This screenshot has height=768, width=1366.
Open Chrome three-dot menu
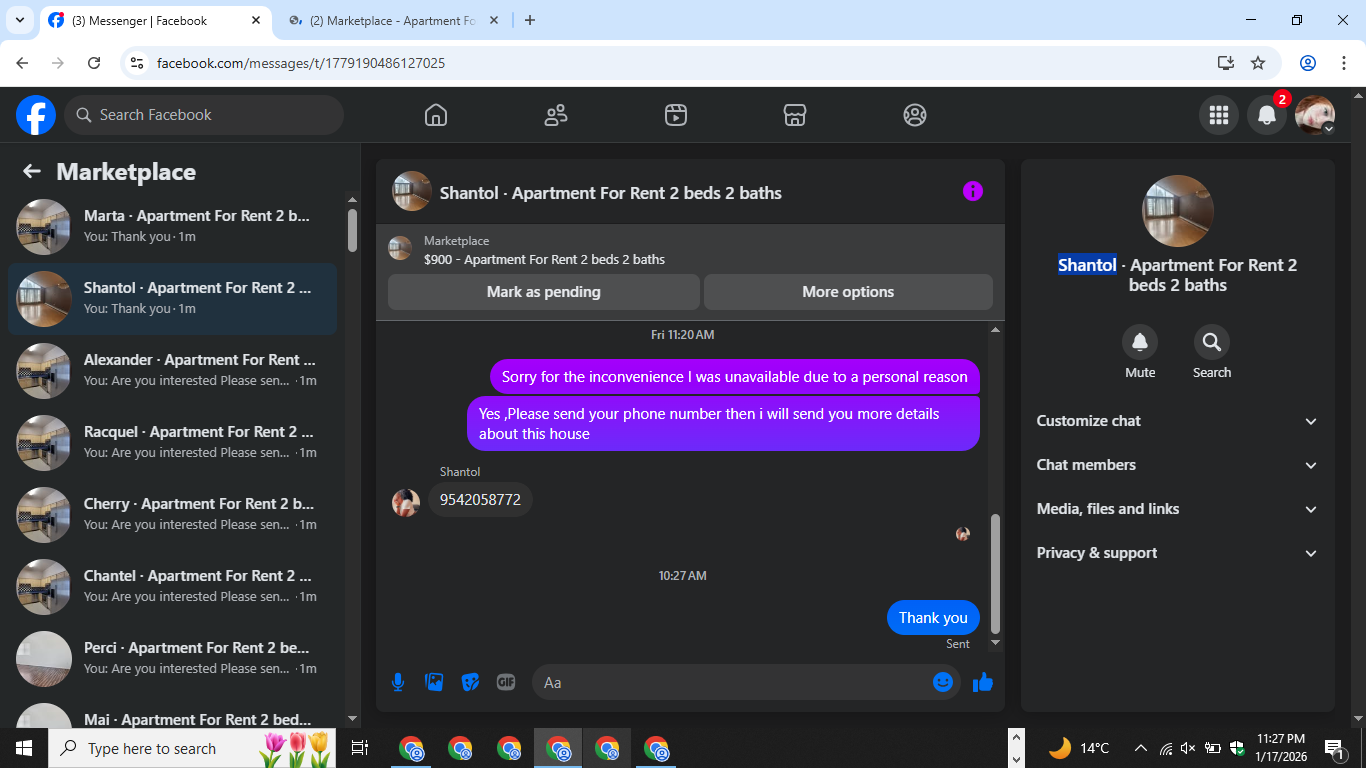[1344, 63]
